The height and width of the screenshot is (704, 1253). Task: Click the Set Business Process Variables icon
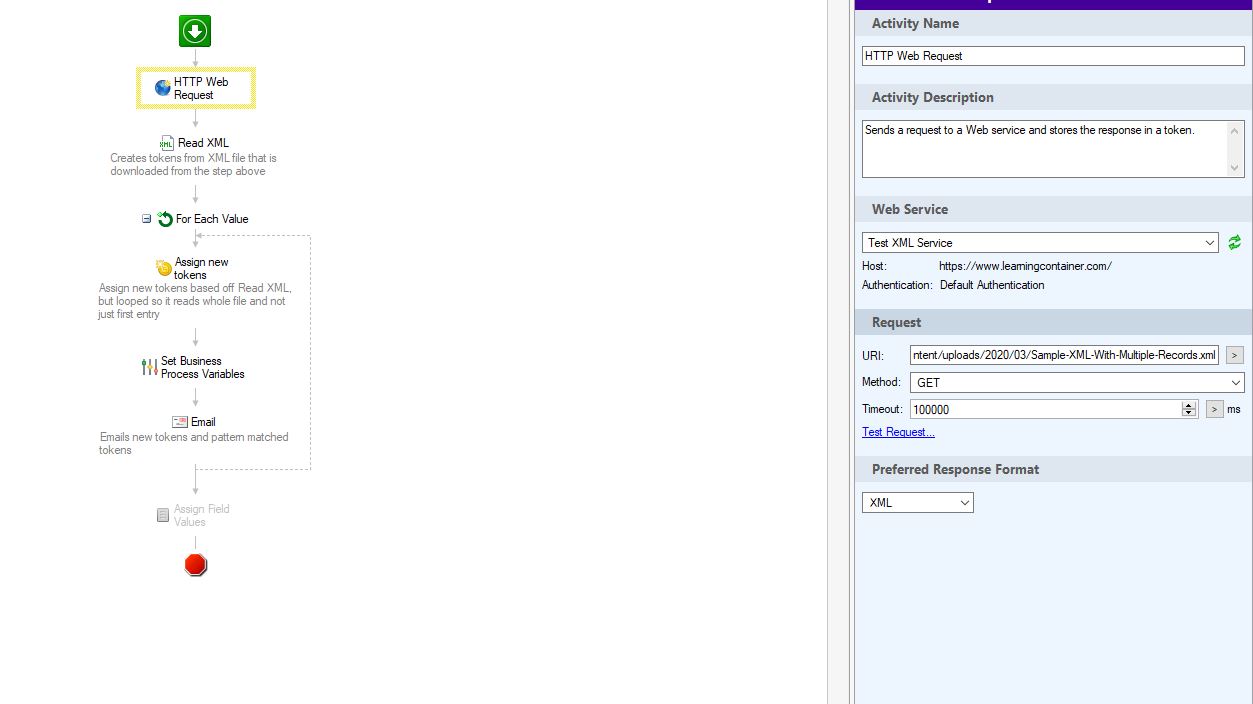pos(149,367)
